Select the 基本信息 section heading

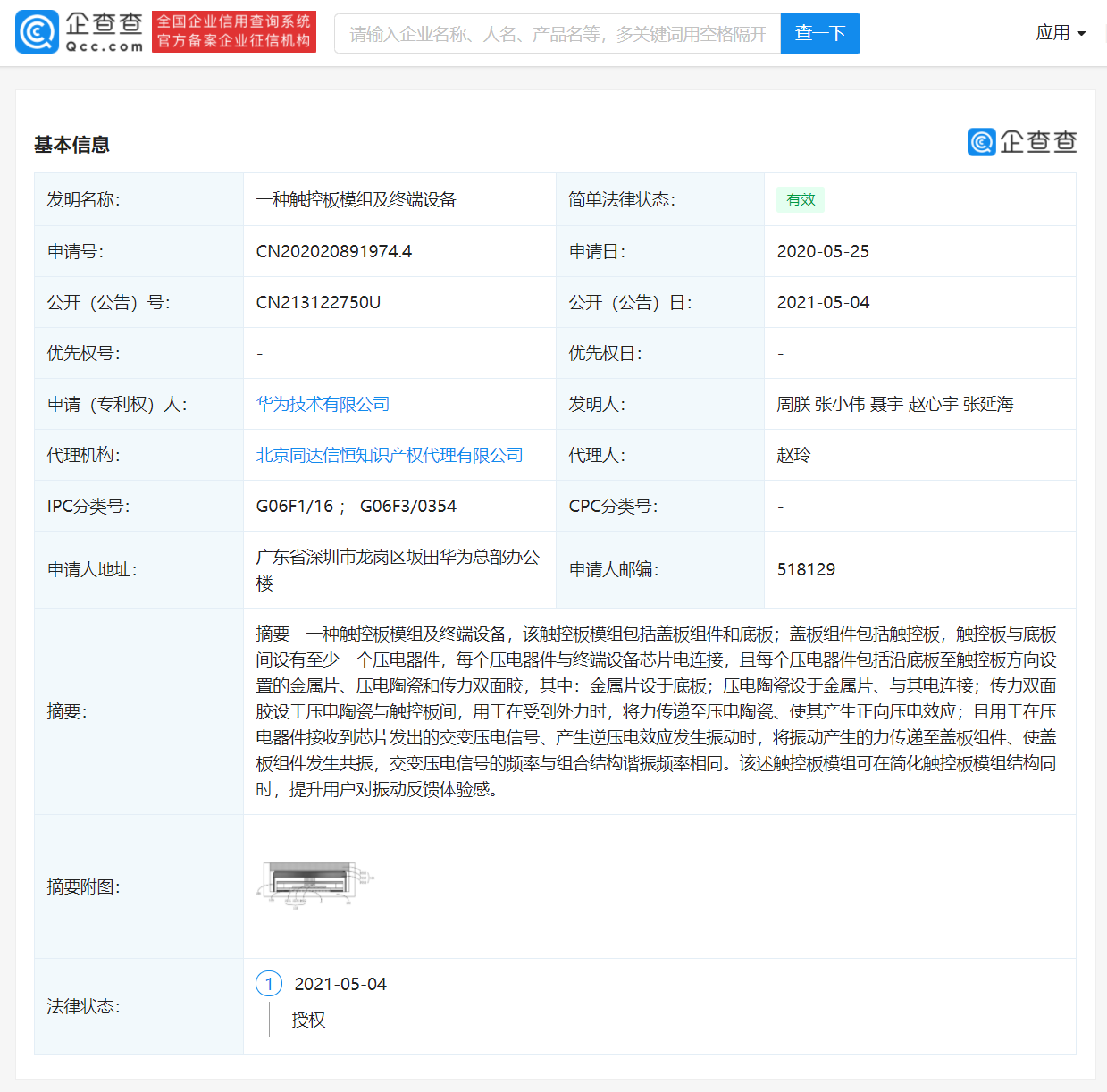[x=71, y=144]
